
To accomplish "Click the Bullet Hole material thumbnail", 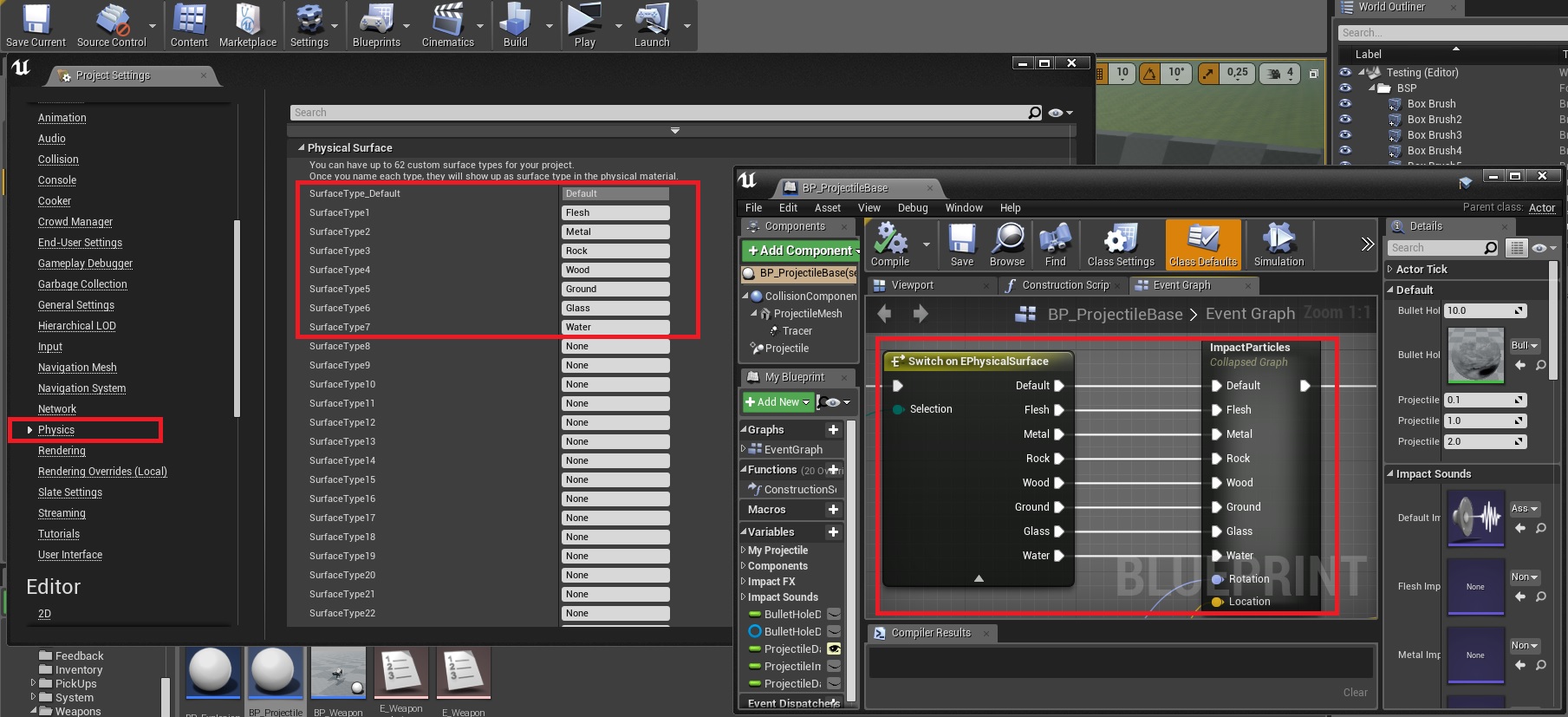I will (x=1475, y=356).
